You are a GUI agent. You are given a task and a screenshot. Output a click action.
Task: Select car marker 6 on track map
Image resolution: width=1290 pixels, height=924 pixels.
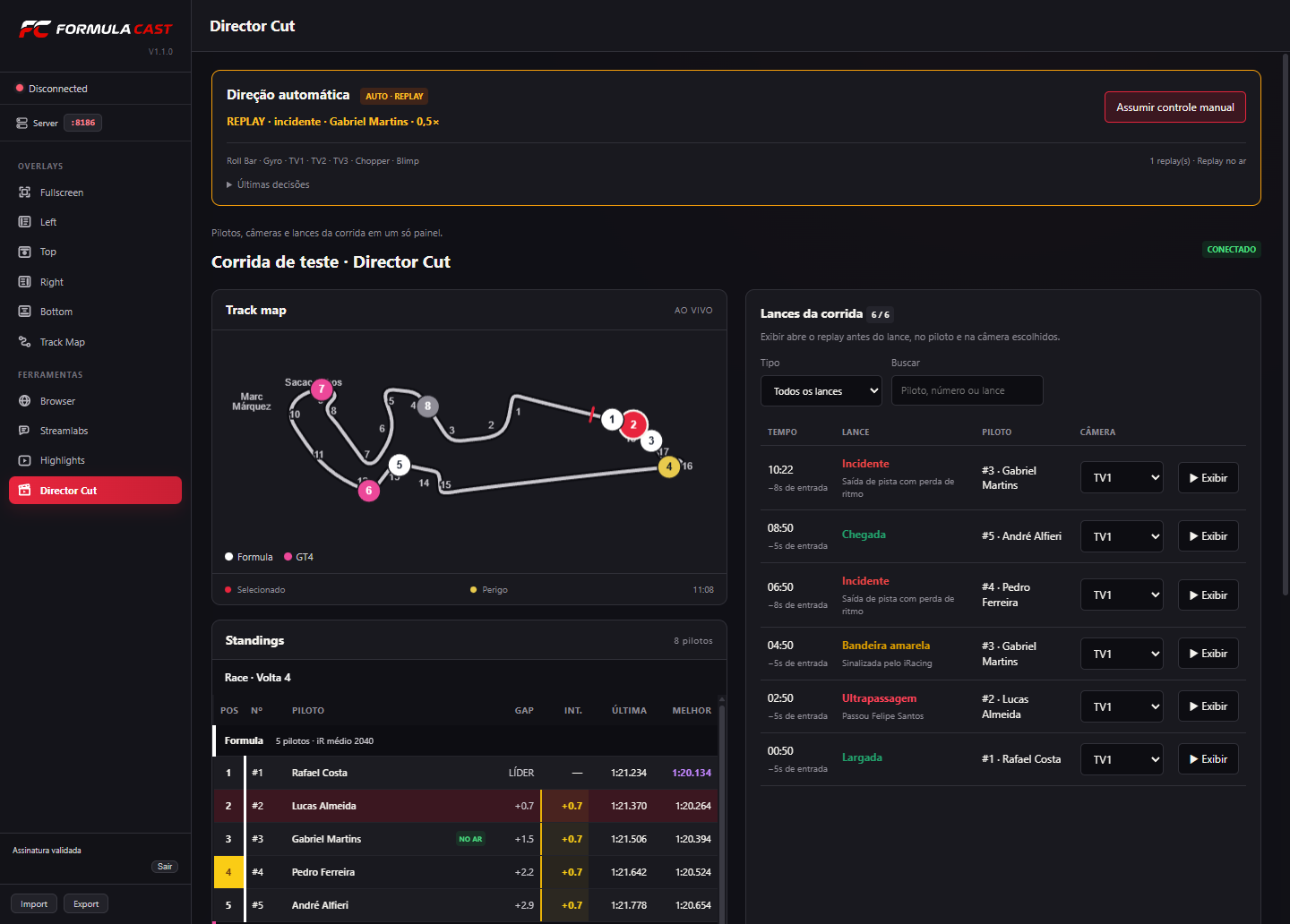(x=368, y=491)
